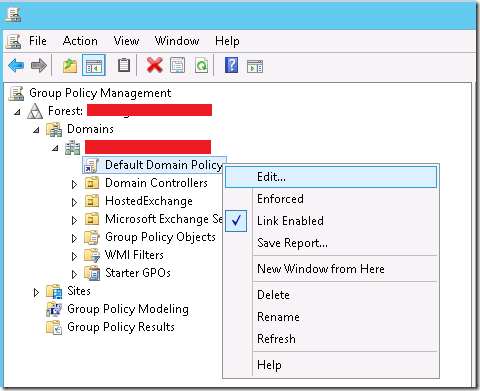Collapse the redacted domain node arrow
This screenshot has width=480, height=391.
(55, 148)
